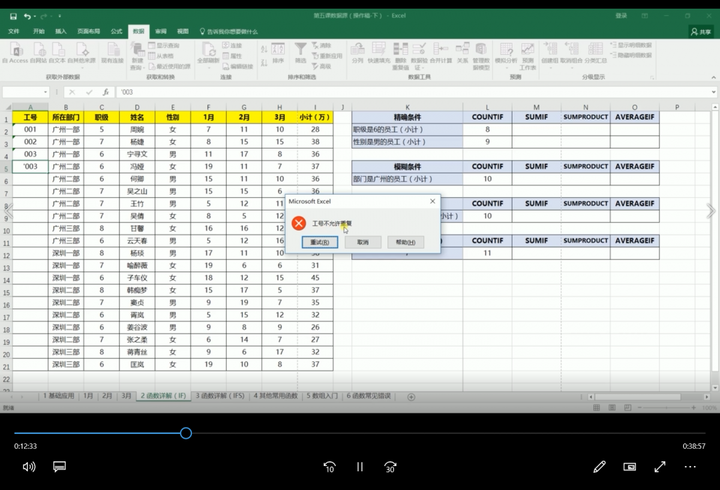The image size is (720, 490).
Task: Toggle video captions icon
Action: coord(59,467)
